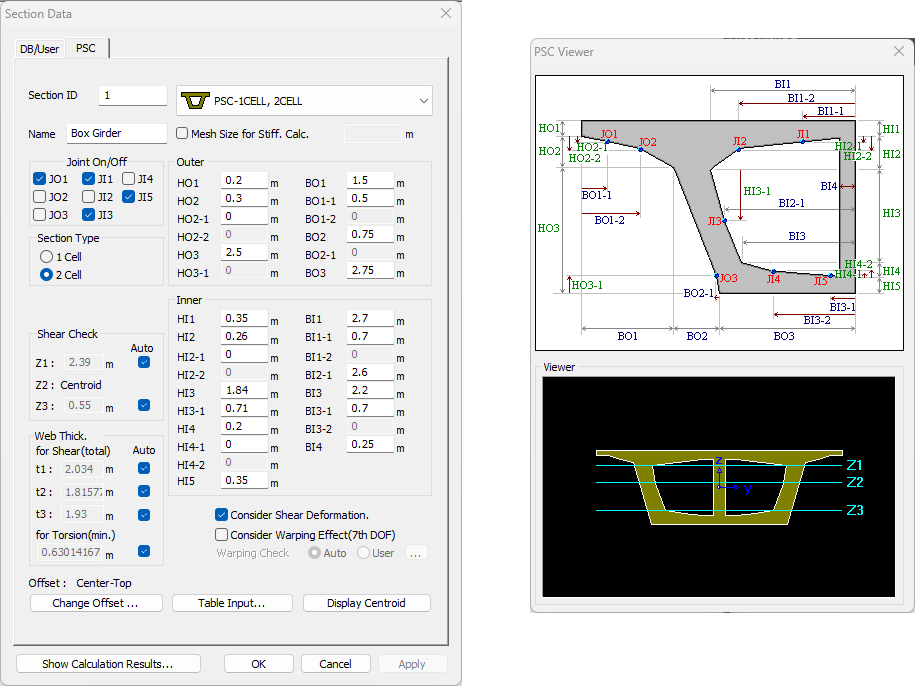Screen dimensions: 915x686
Task: Switch to the DB/User tab
Action: pyautogui.click(x=39, y=47)
